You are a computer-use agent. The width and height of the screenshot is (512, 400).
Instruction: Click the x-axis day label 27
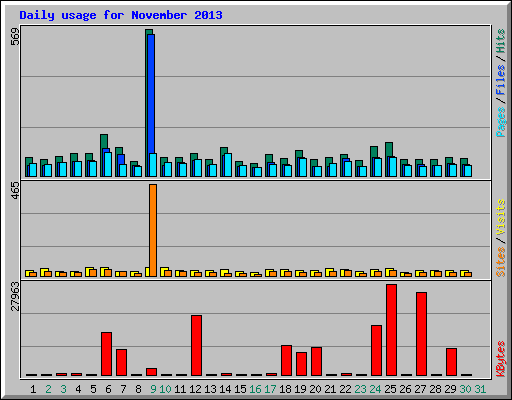[x=420, y=389]
